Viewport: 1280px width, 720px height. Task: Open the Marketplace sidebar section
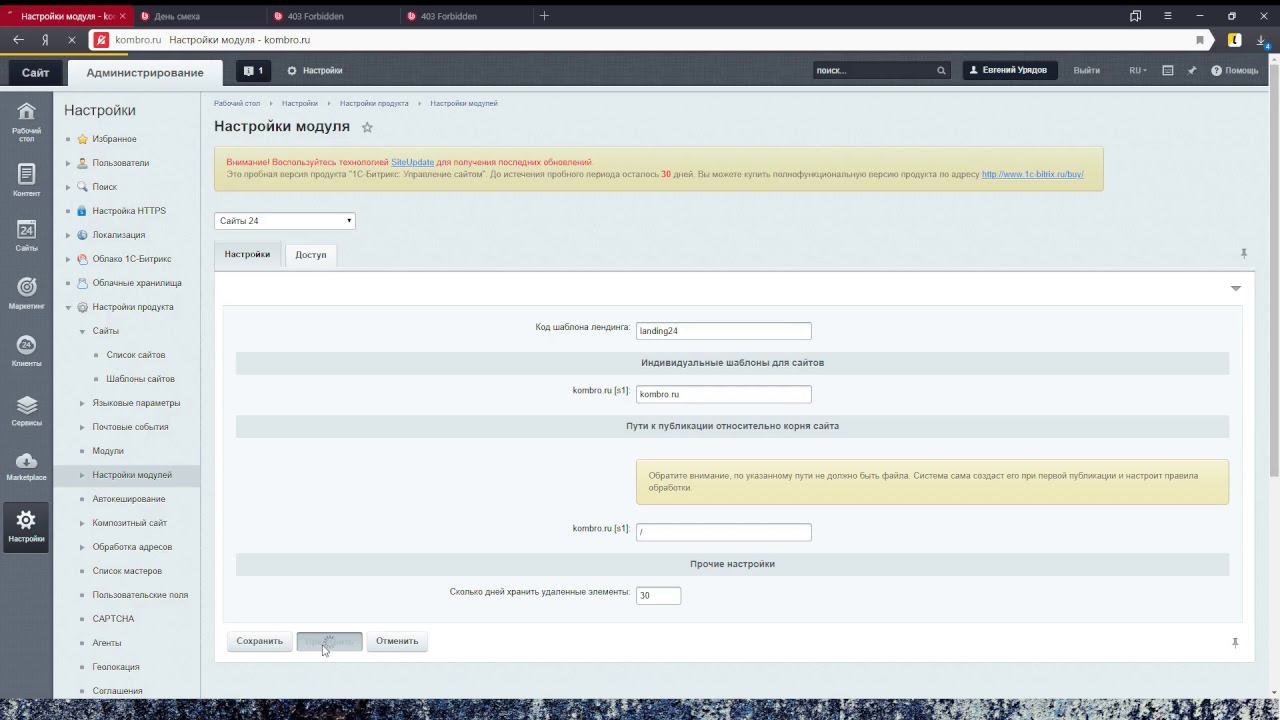tap(26, 466)
